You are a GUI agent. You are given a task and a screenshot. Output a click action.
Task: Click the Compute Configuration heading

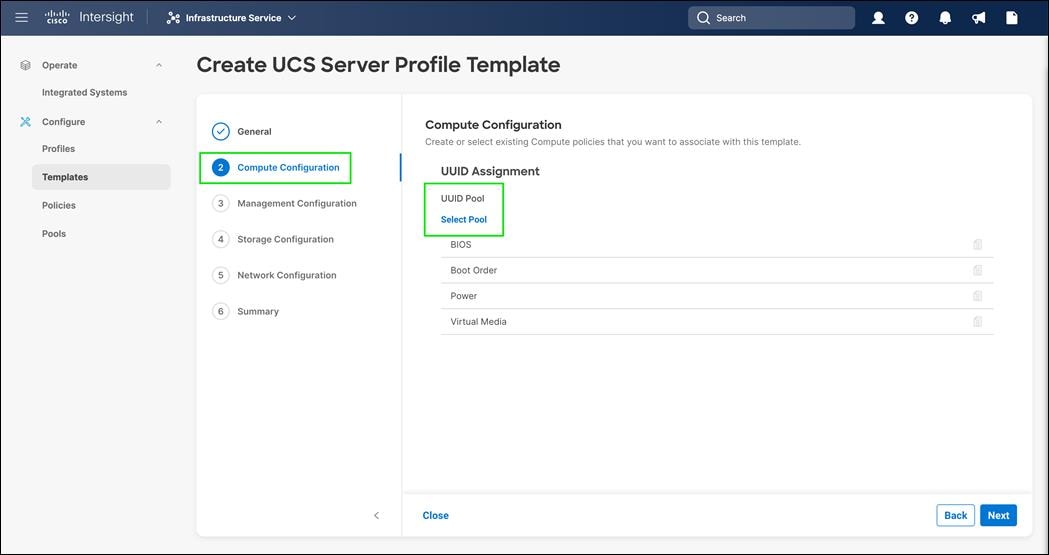click(x=493, y=125)
